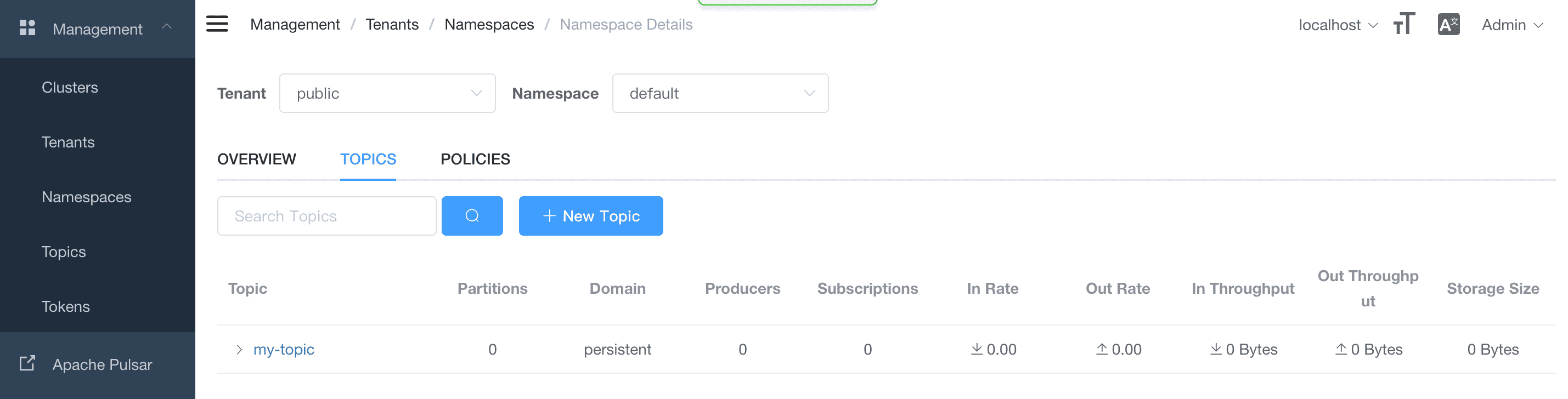Click the Search Topics input field
The height and width of the screenshot is (399, 1568).
tap(326, 216)
